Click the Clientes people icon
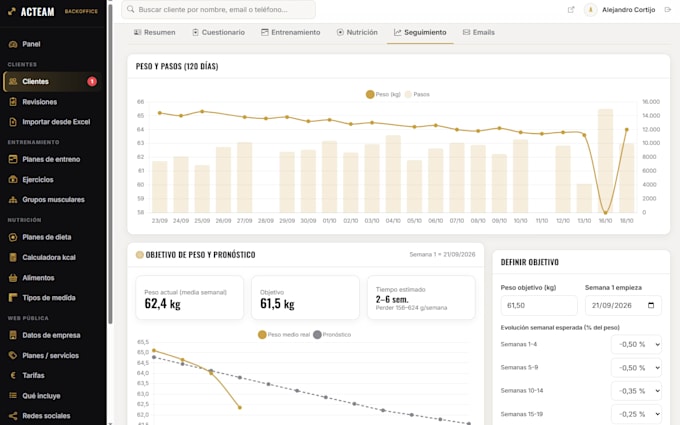Screen dimensions: 680x425 pos(13,82)
